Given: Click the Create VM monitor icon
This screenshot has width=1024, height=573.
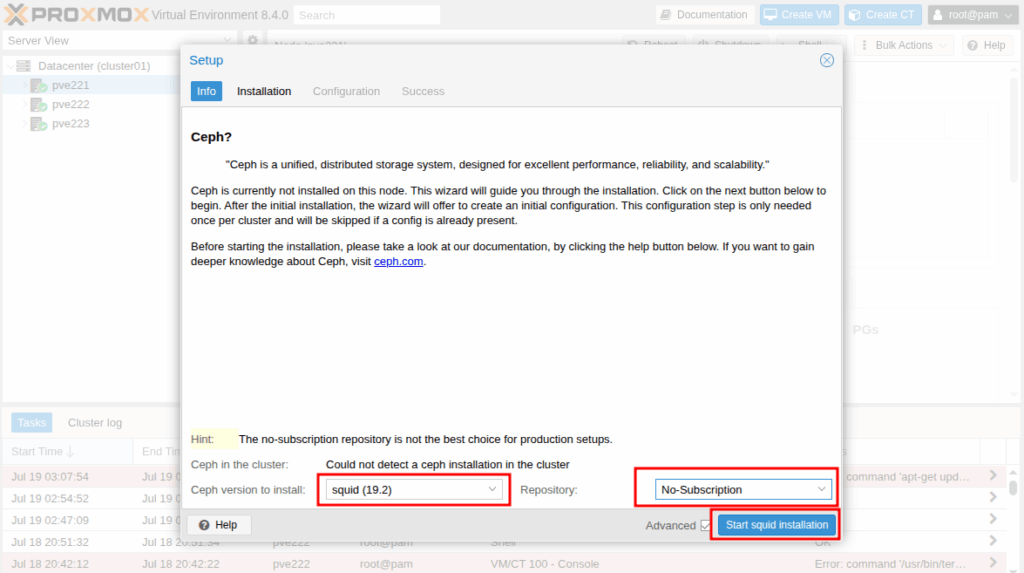Looking at the screenshot, I should pos(771,14).
